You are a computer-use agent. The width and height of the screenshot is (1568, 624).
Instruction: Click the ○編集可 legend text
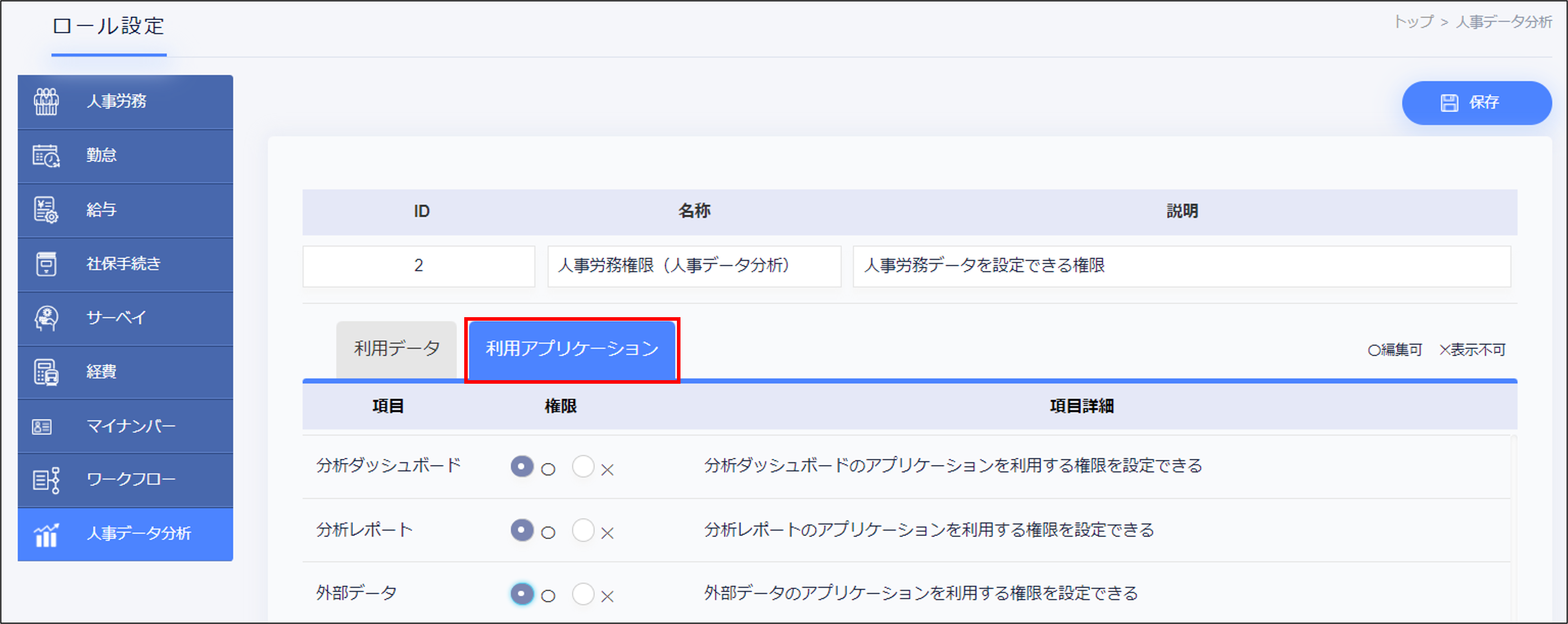point(1394,350)
